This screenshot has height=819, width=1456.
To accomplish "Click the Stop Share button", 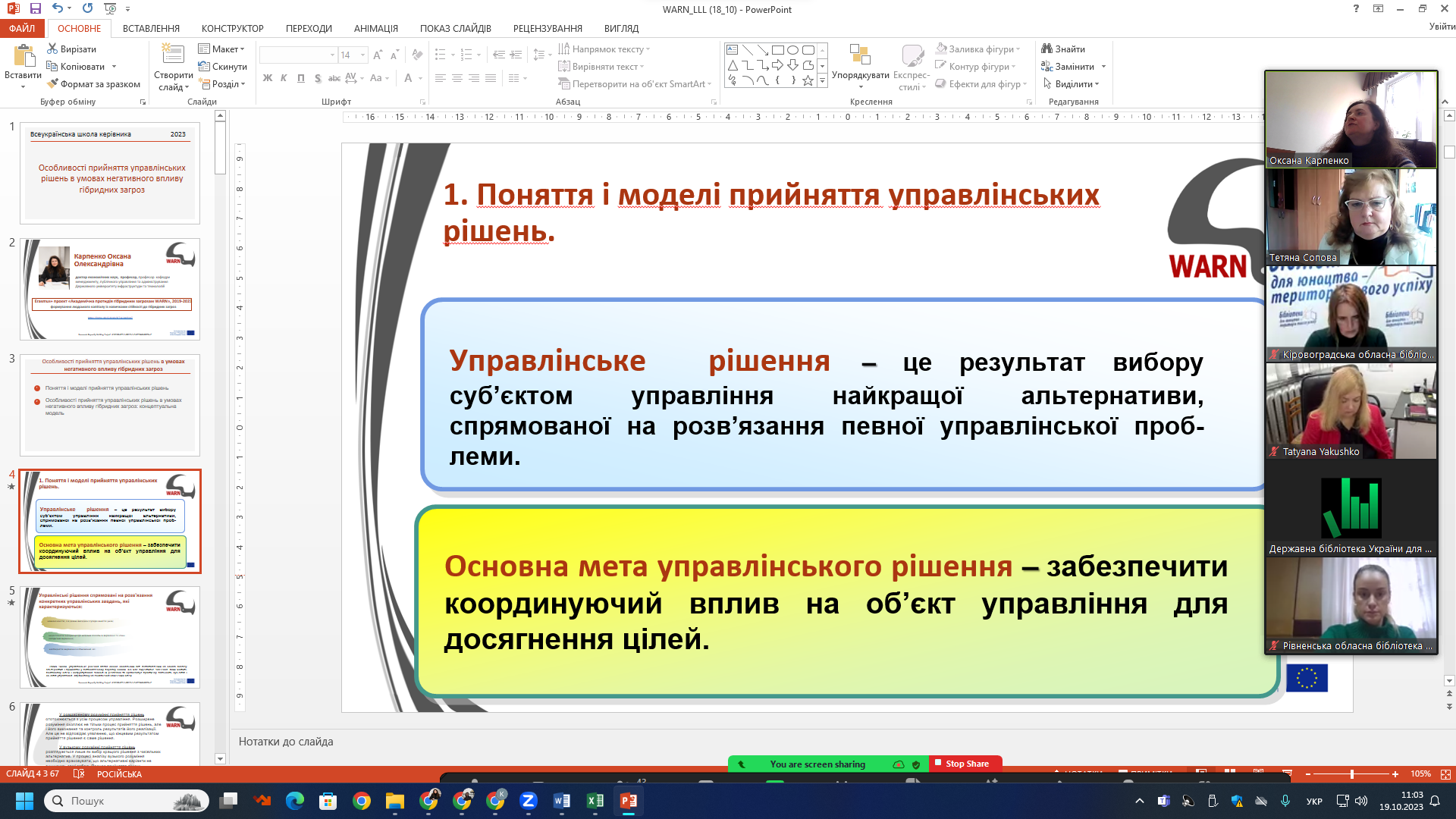I will tap(966, 764).
